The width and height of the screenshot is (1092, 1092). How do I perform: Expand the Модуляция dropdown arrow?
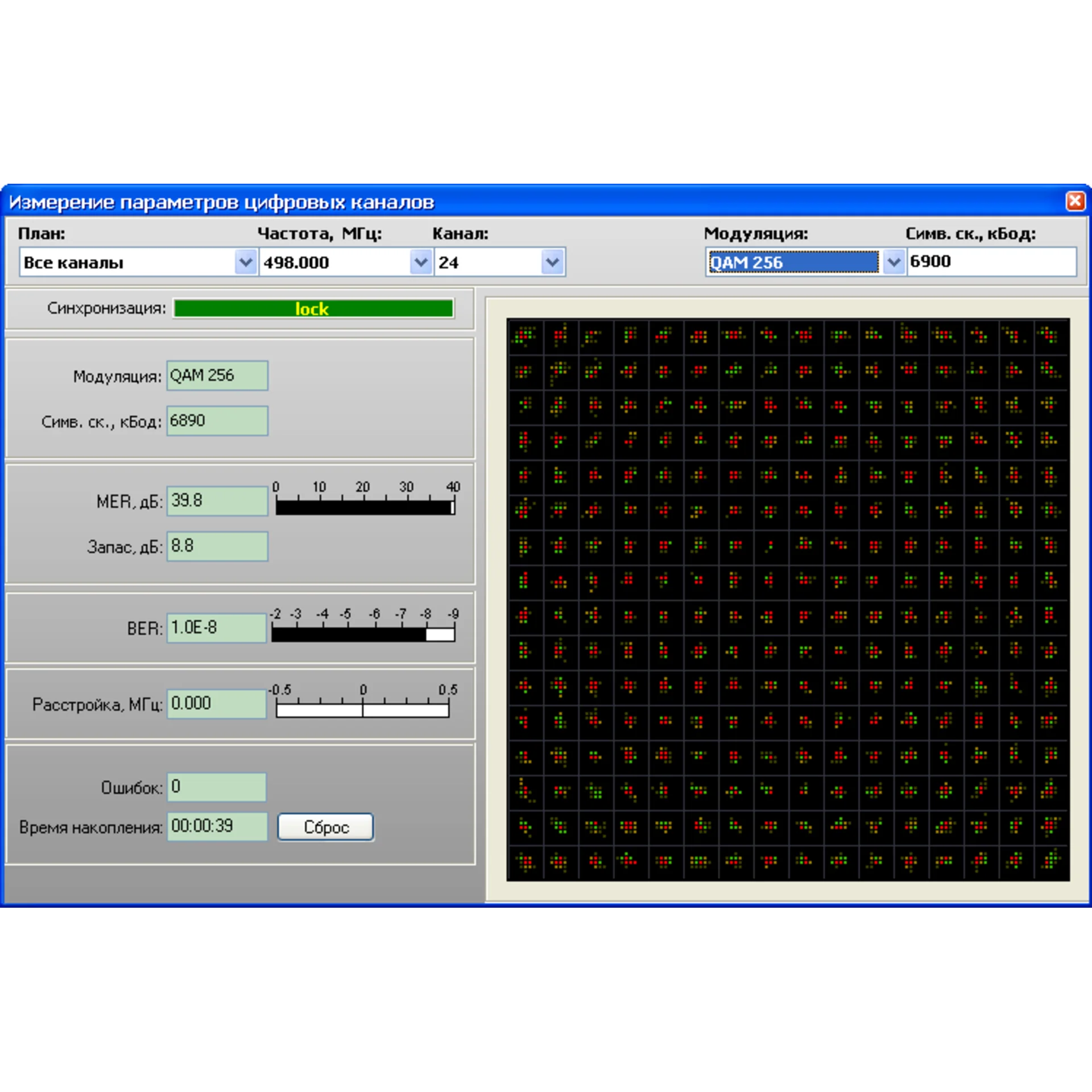pos(894,262)
